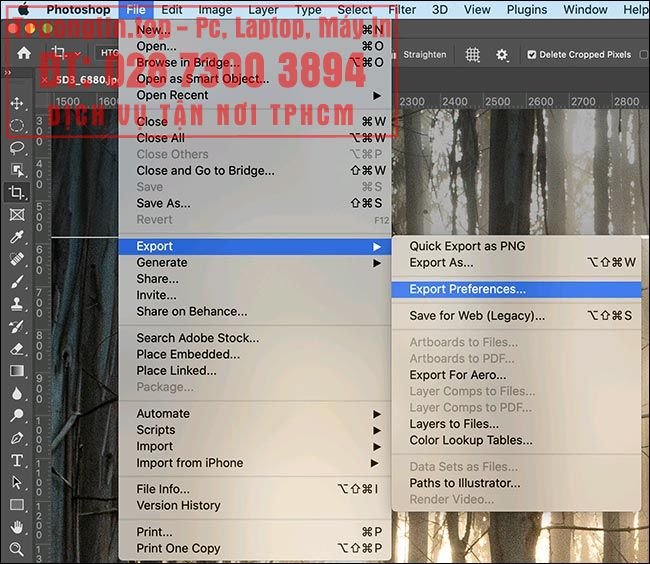Expand the Scripts submenu
This screenshot has width=650, height=564.
(255, 430)
